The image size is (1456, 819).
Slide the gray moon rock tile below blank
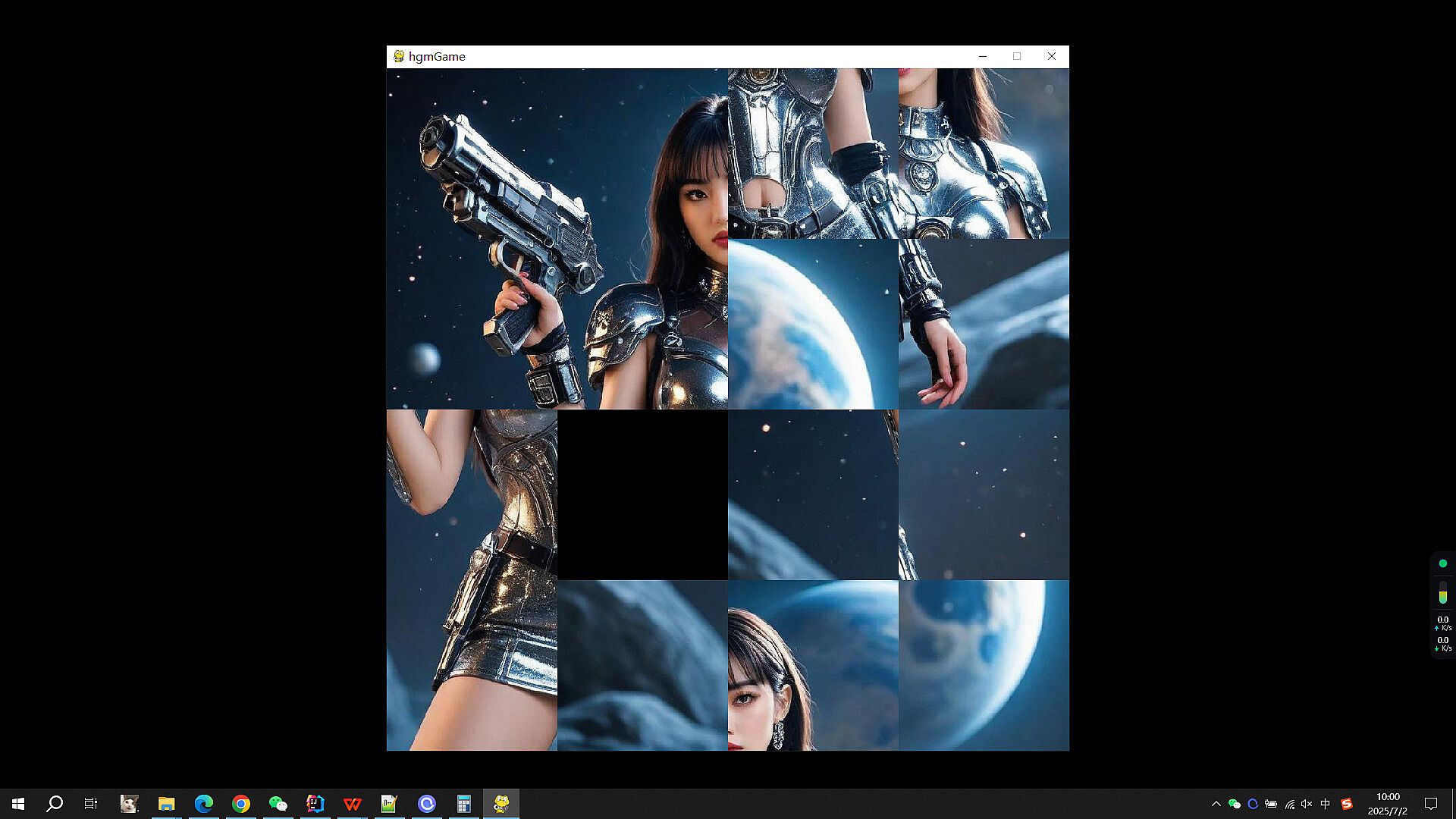coord(642,665)
